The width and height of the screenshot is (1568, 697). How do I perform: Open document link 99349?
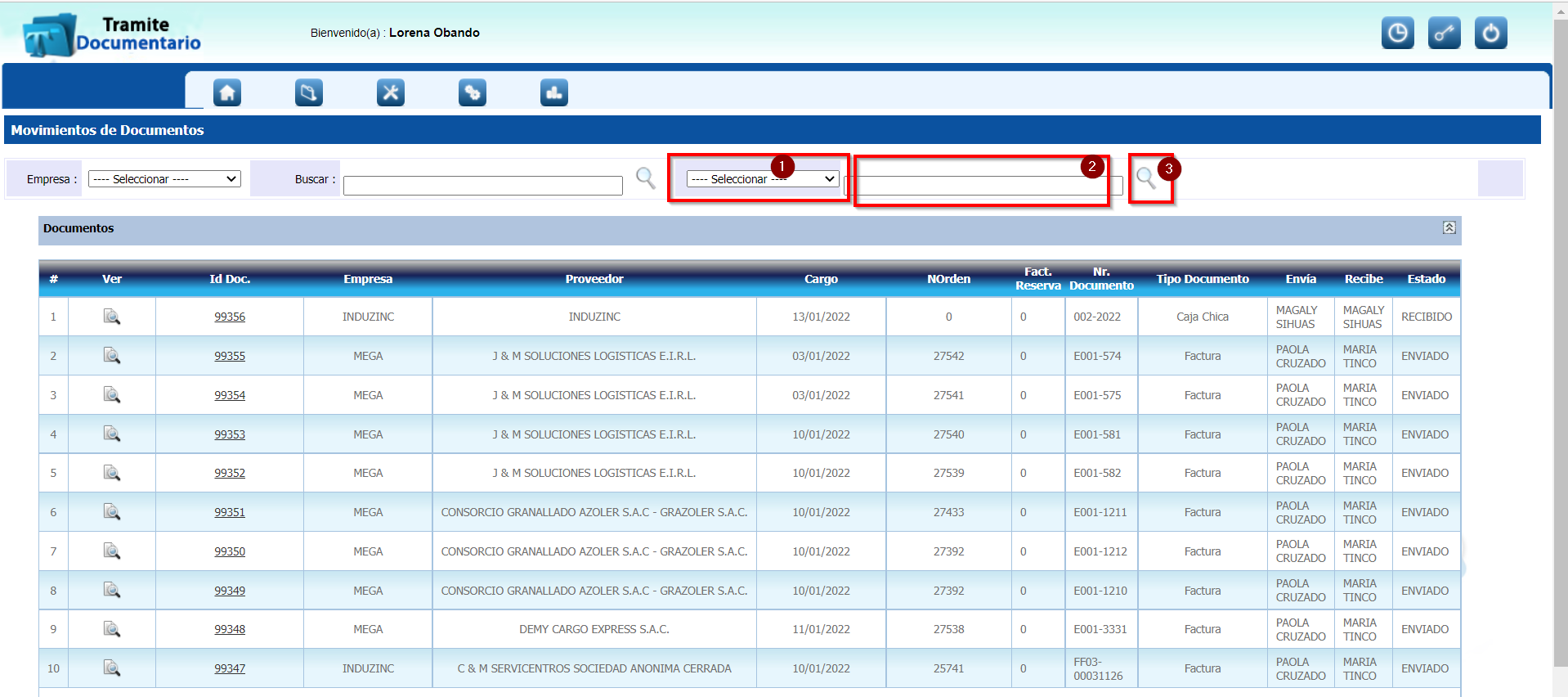230,591
